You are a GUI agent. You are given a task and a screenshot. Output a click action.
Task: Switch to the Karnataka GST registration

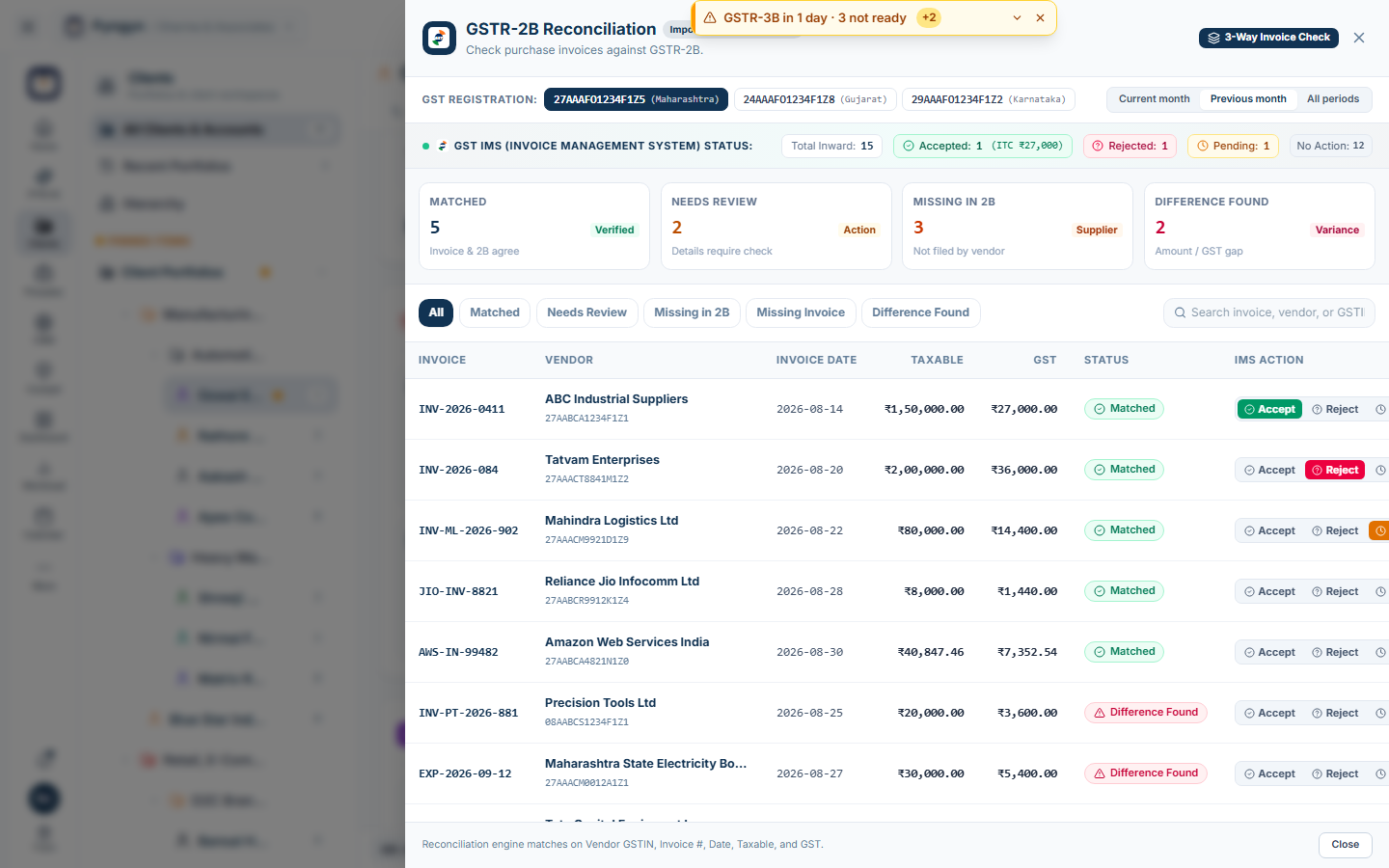[x=989, y=99]
